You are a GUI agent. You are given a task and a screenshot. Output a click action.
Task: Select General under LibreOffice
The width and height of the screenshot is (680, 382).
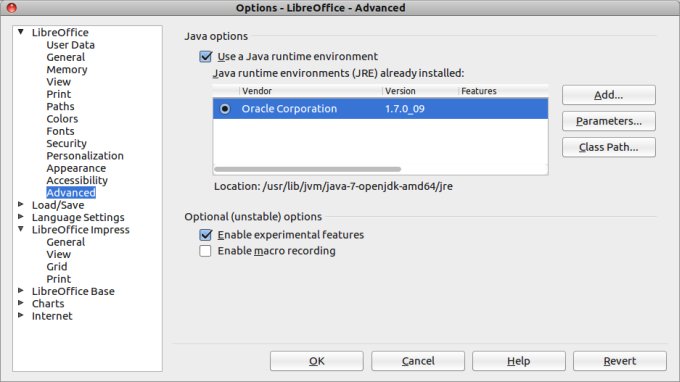[65, 57]
